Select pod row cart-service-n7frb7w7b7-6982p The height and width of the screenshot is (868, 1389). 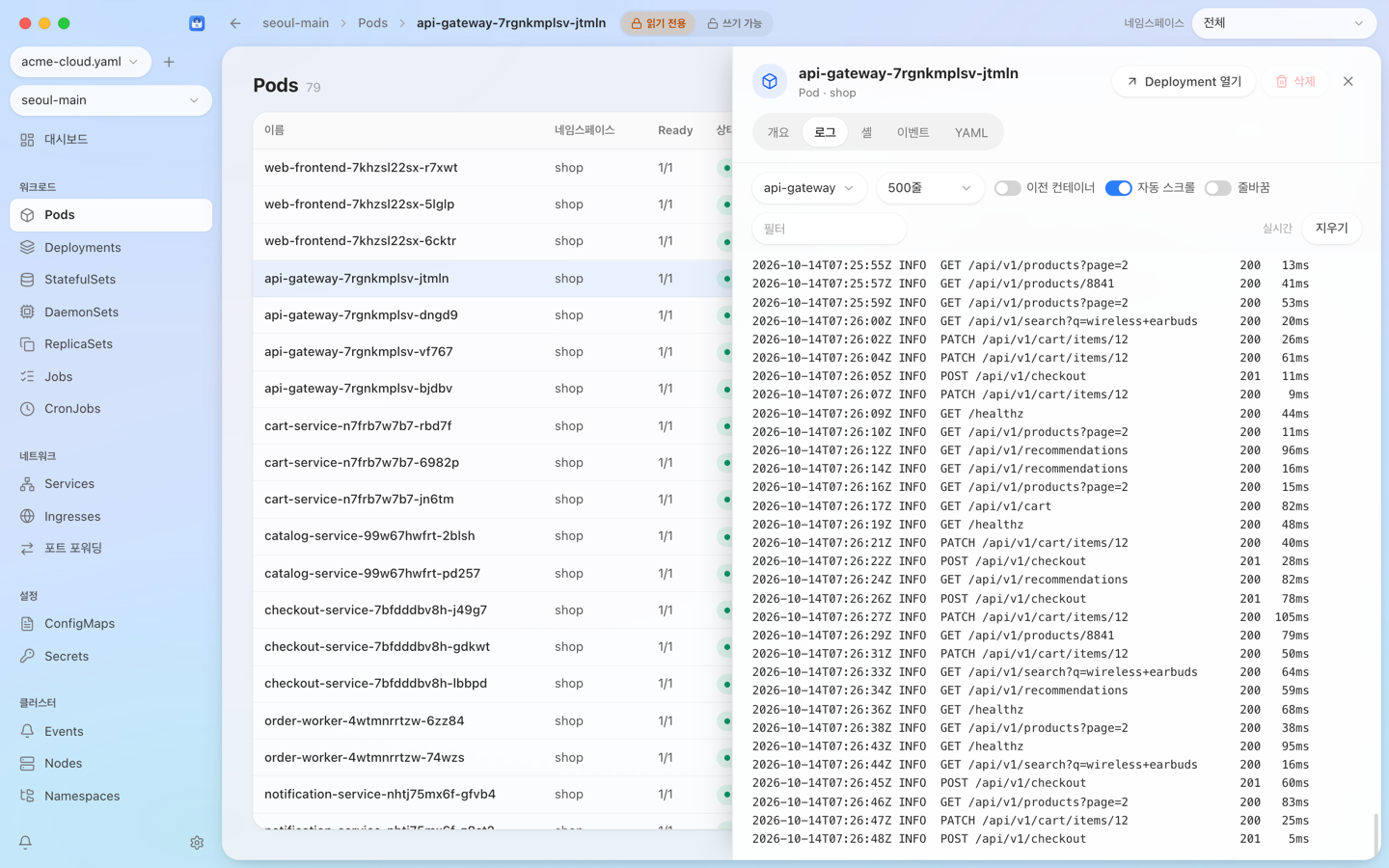pyautogui.click(x=493, y=463)
